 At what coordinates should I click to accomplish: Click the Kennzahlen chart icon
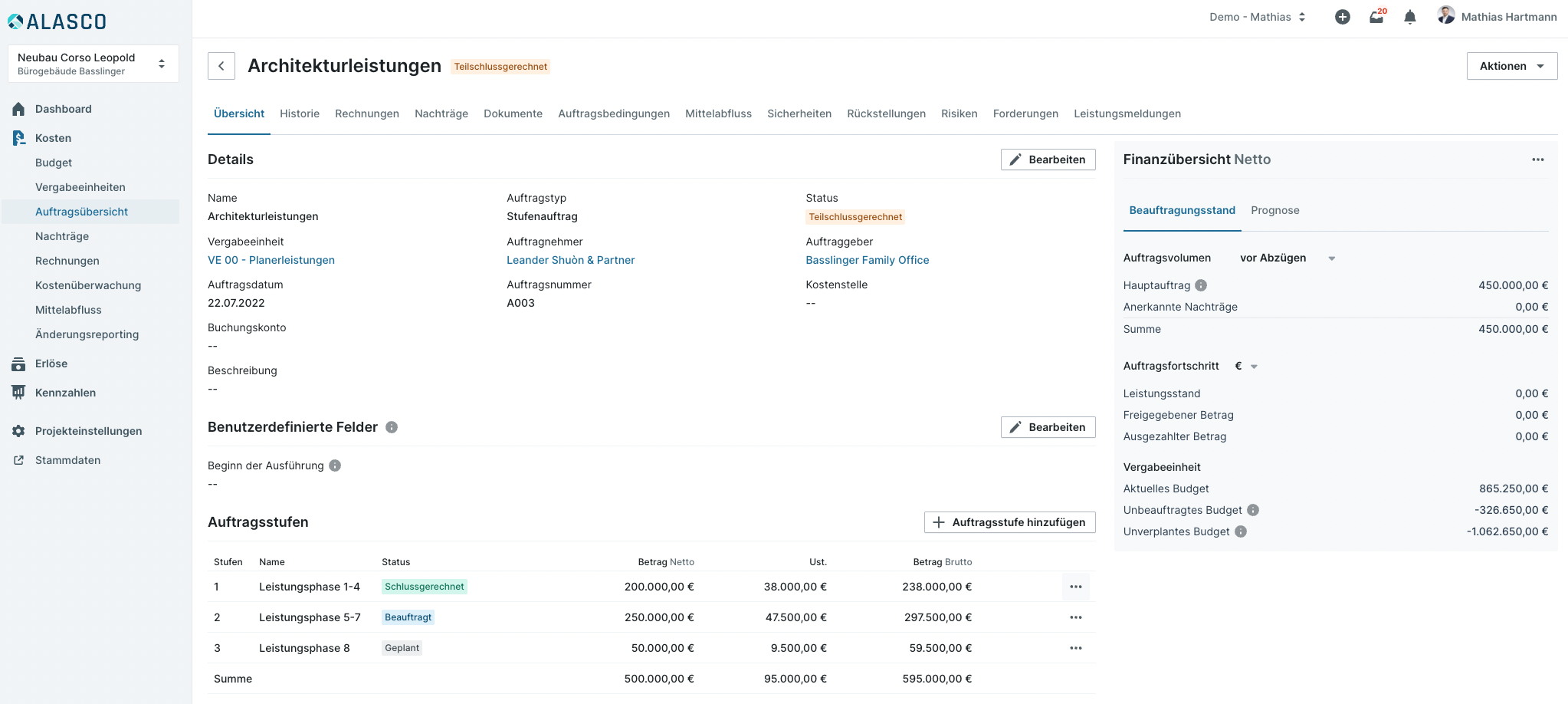point(19,393)
